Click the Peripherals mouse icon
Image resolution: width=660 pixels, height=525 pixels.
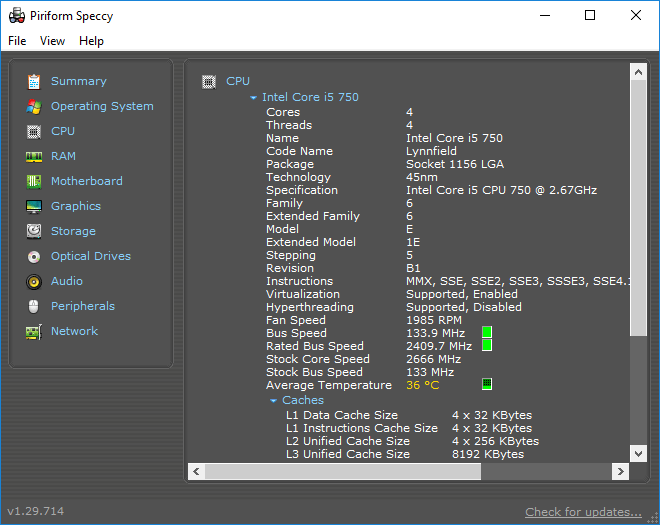pos(34,306)
